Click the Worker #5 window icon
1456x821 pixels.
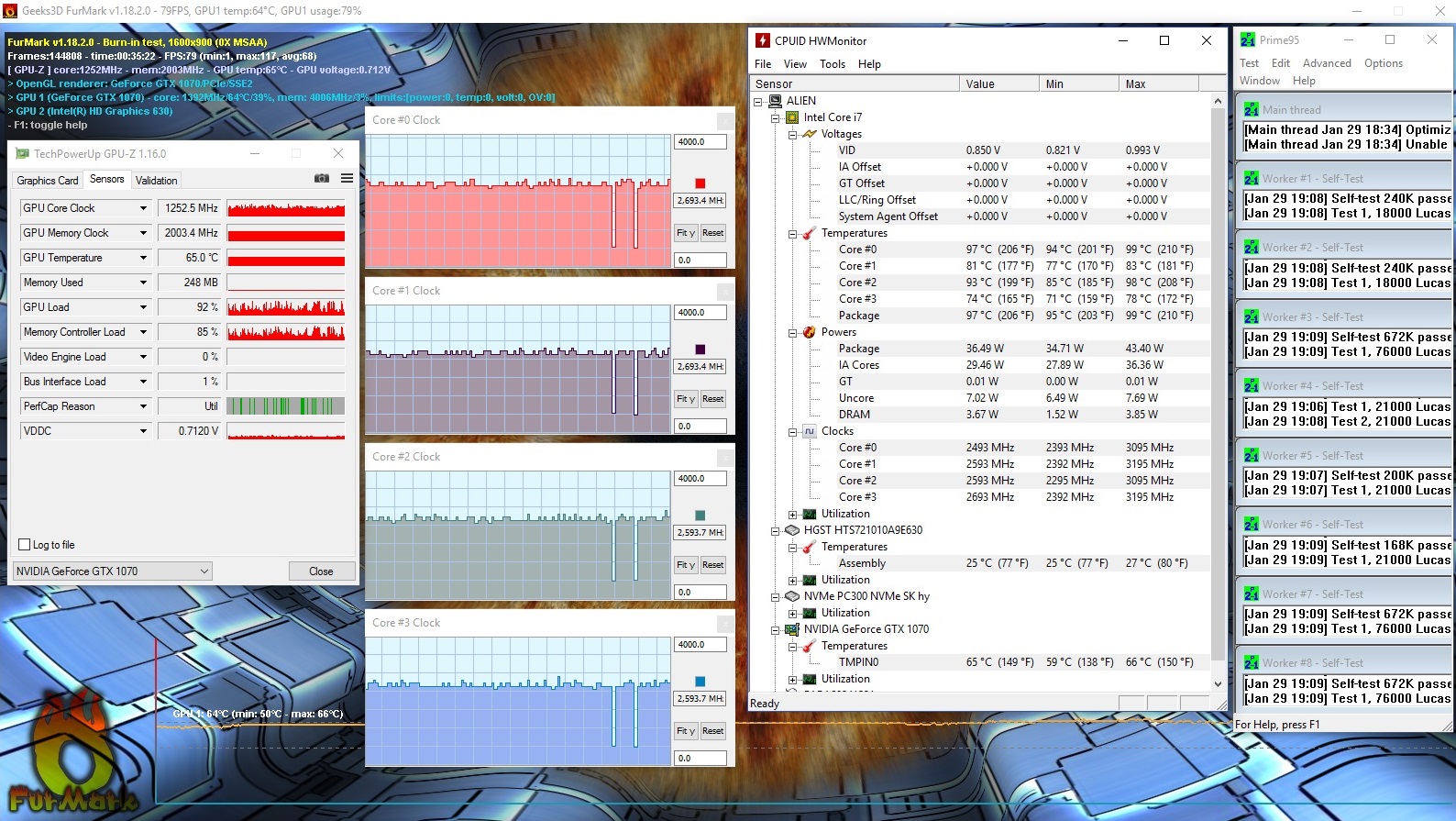pyautogui.click(x=1252, y=455)
